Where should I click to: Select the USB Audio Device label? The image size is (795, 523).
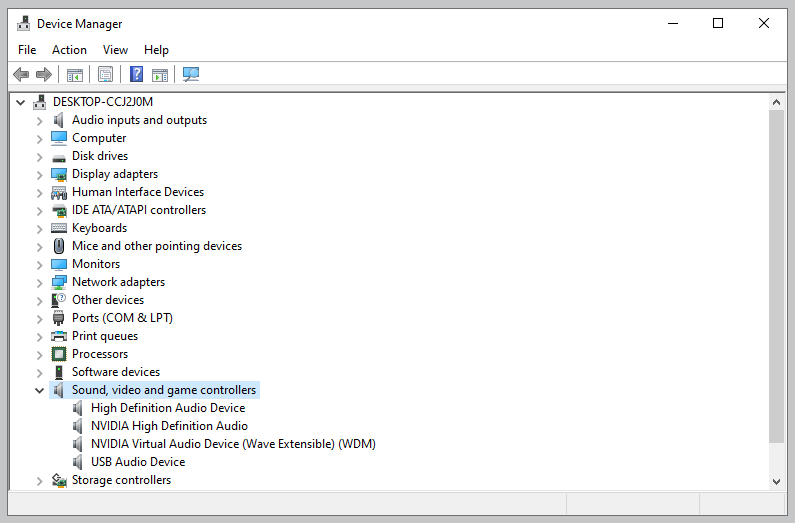coord(138,462)
